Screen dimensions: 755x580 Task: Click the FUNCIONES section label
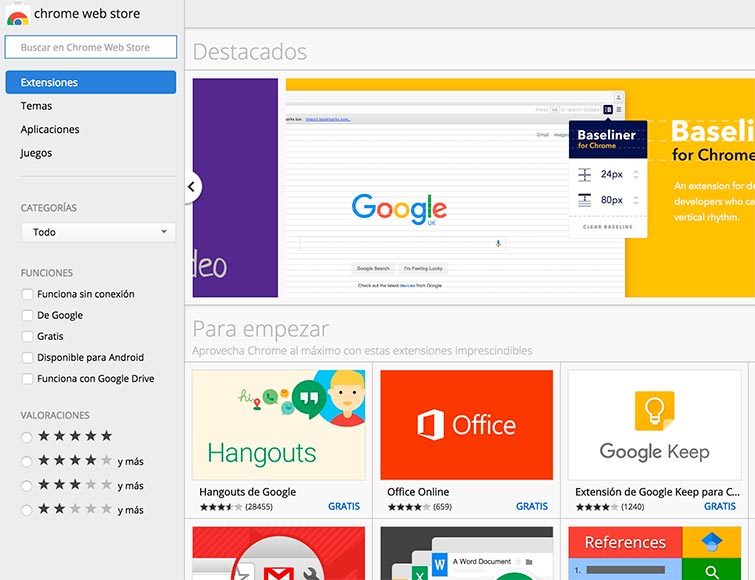pyautogui.click(x=47, y=273)
